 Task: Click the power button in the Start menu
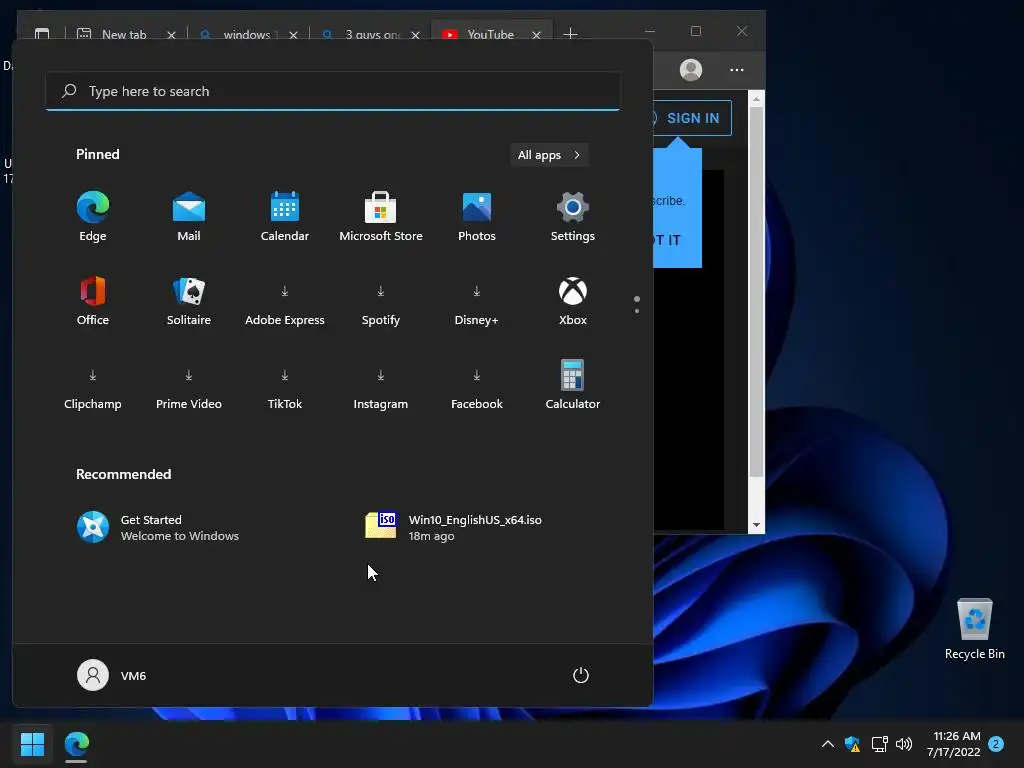pyautogui.click(x=581, y=675)
